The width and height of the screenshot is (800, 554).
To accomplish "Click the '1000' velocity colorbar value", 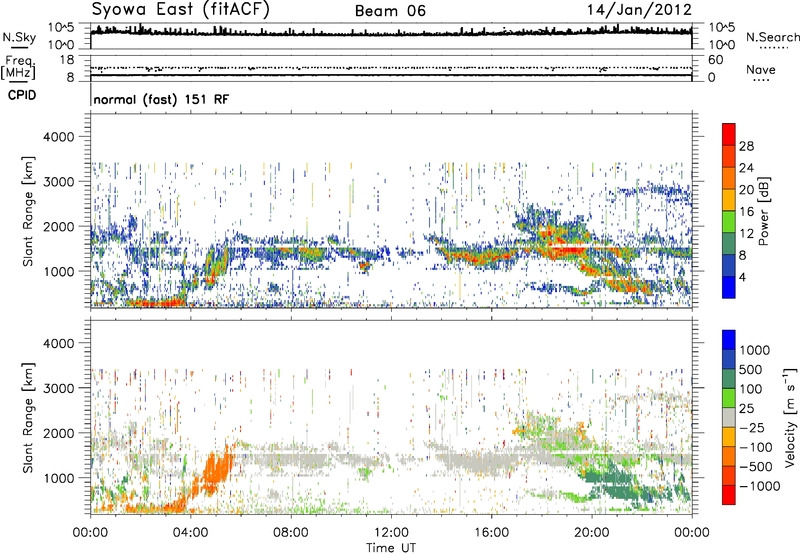I will 755,350.
